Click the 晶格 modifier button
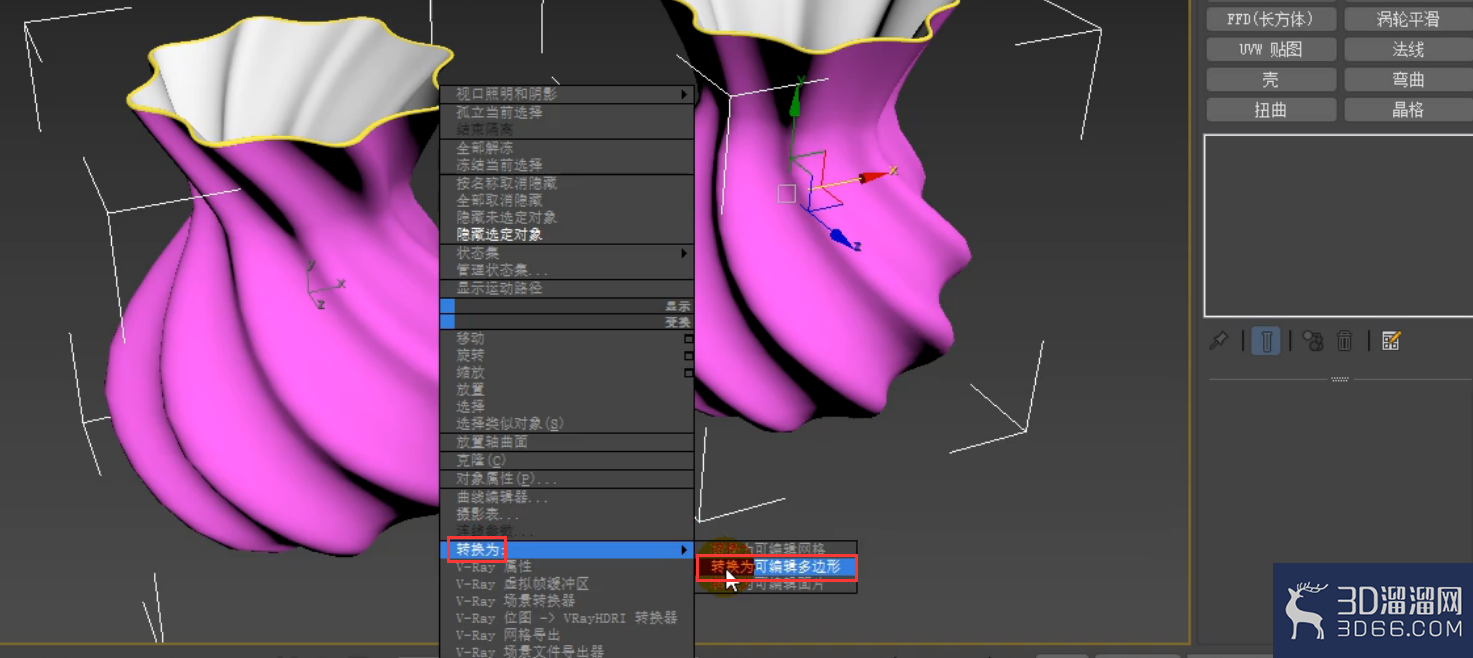Screen dimensions: 1473x658 pos(1408,109)
